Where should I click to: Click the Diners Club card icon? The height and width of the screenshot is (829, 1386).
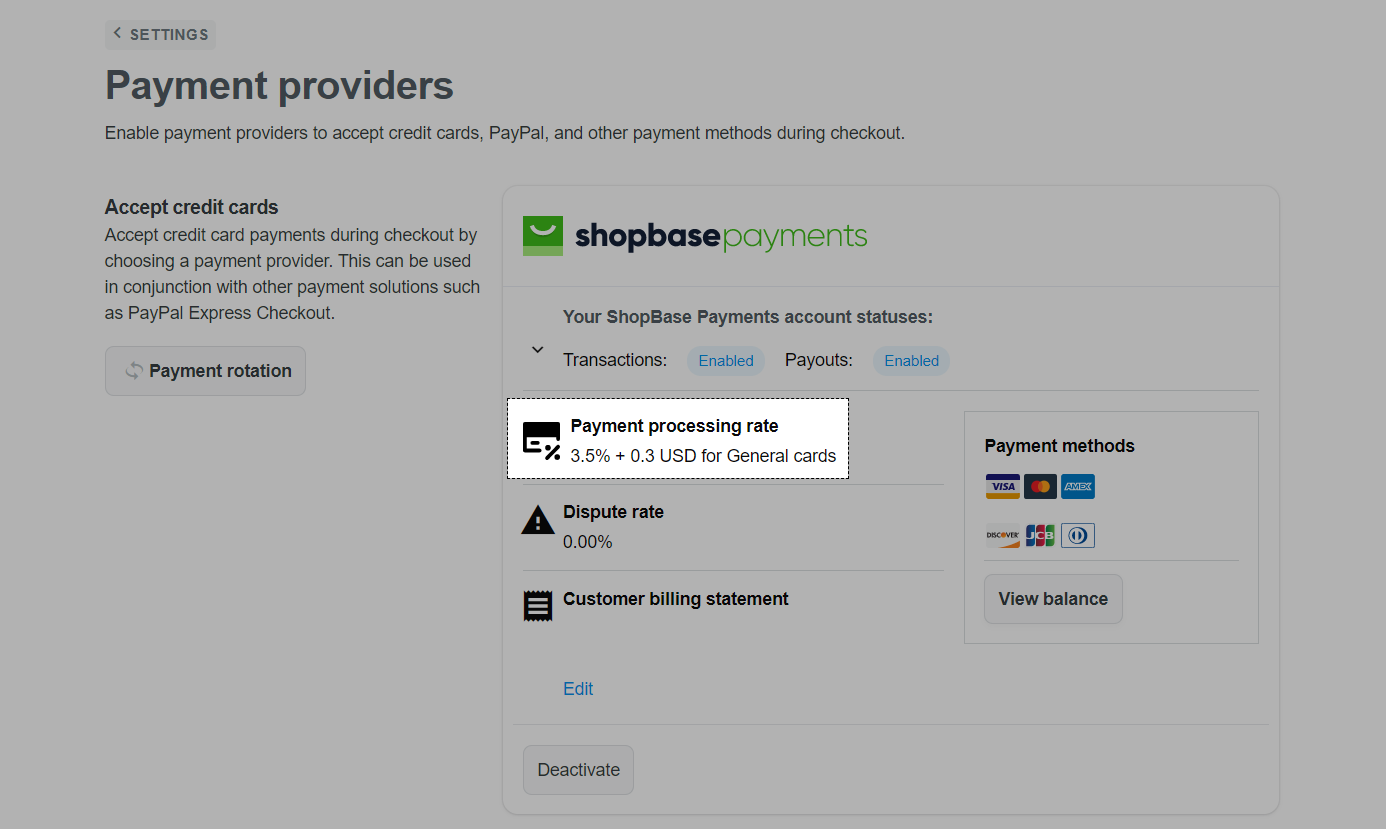1078,536
